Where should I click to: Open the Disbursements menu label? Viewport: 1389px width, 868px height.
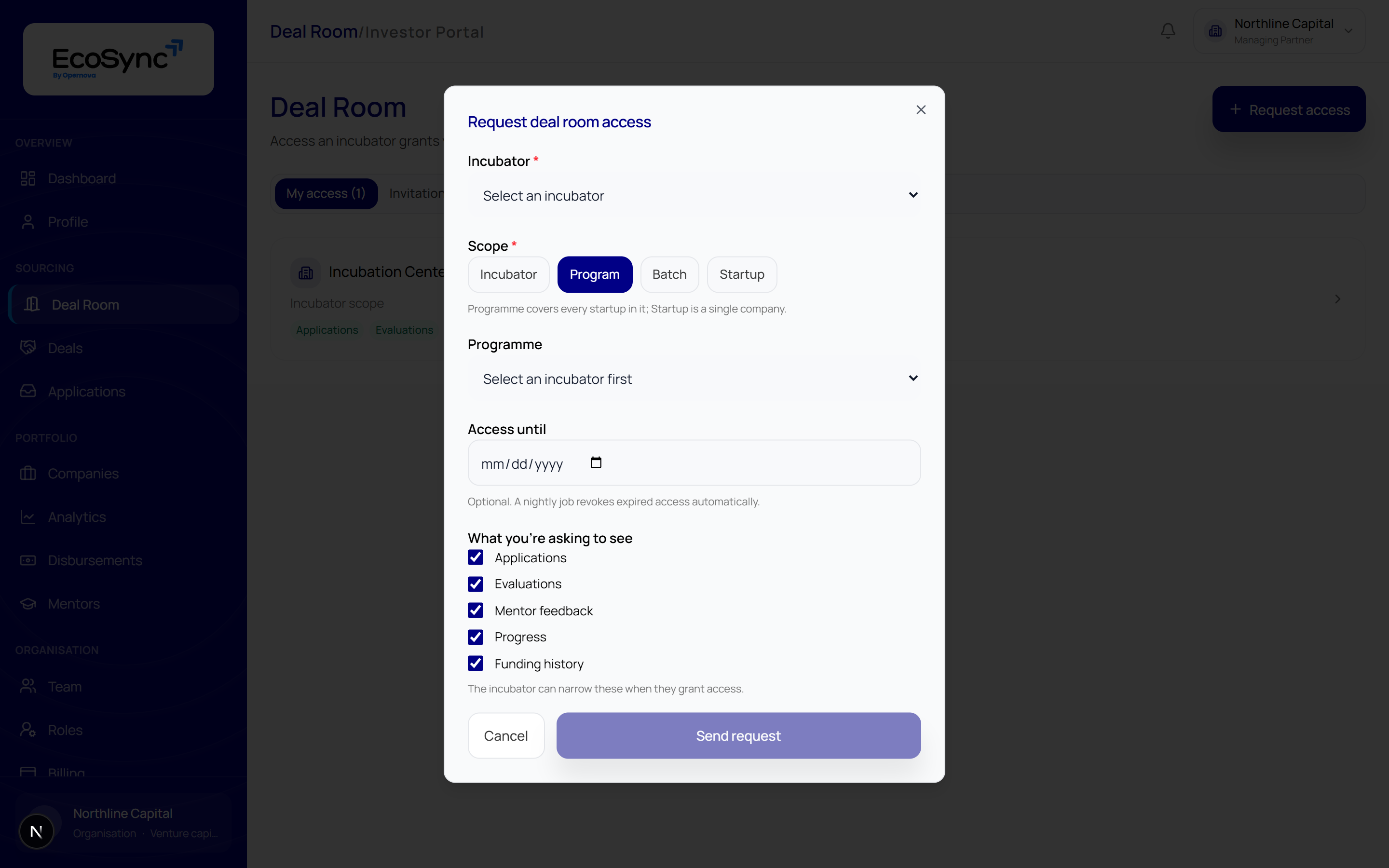pos(95,560)
